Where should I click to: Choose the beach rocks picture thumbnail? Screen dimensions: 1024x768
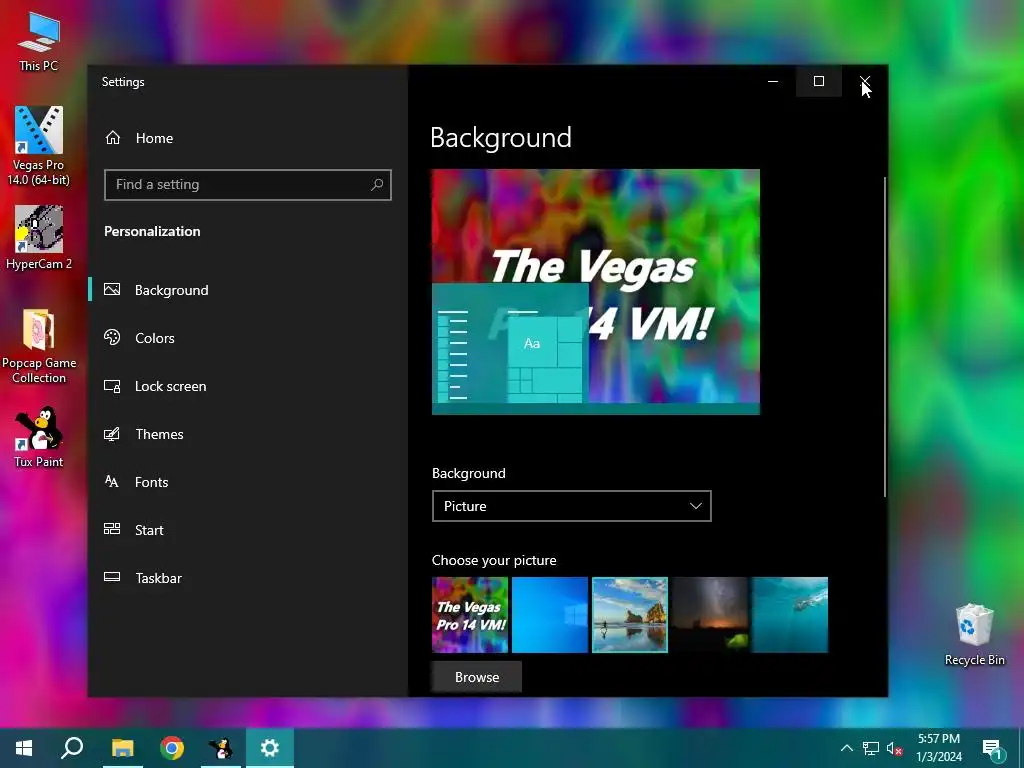click(x=630, y=615)
